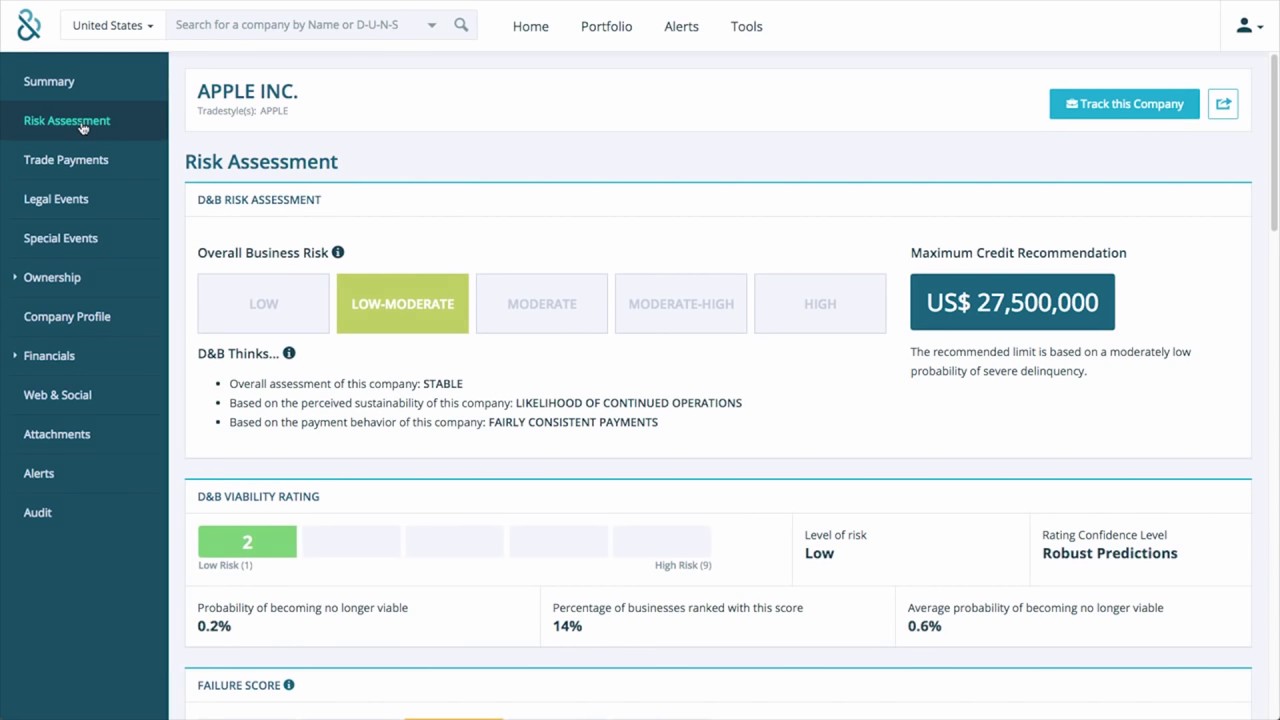Click info icon next to D&B Thinks
Screen dimensions: 1280x720
289,353
